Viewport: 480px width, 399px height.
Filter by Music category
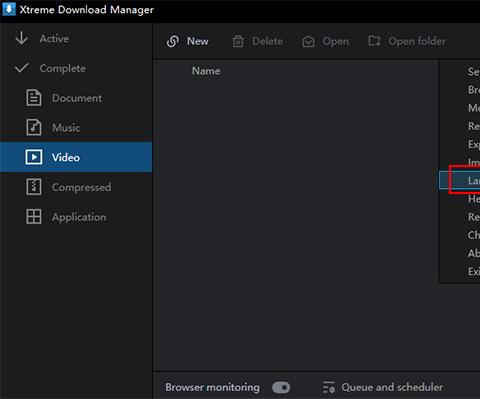pos(66,128)
